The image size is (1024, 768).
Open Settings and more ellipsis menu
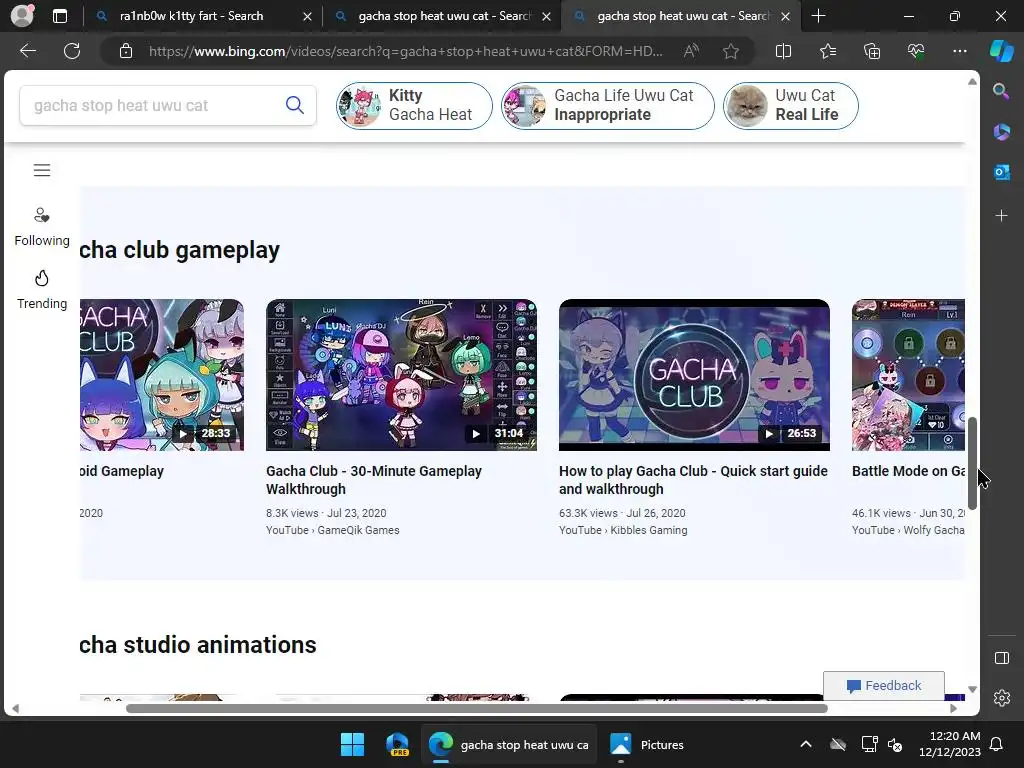959,51
